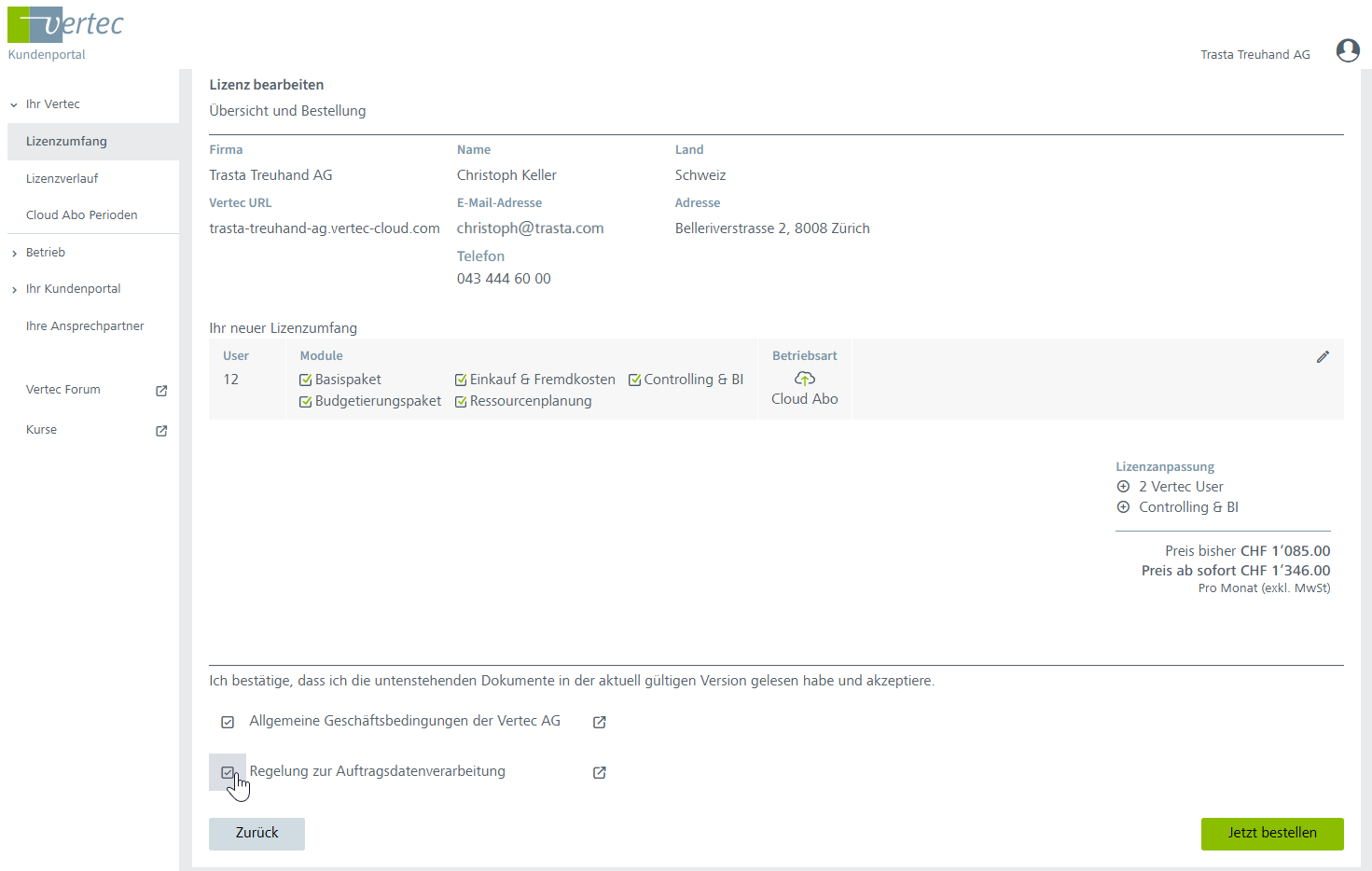The height and width of the screenshot is (871, 1372).
Task: Expand the Betrieb menu section
Action: pos(14,254)
